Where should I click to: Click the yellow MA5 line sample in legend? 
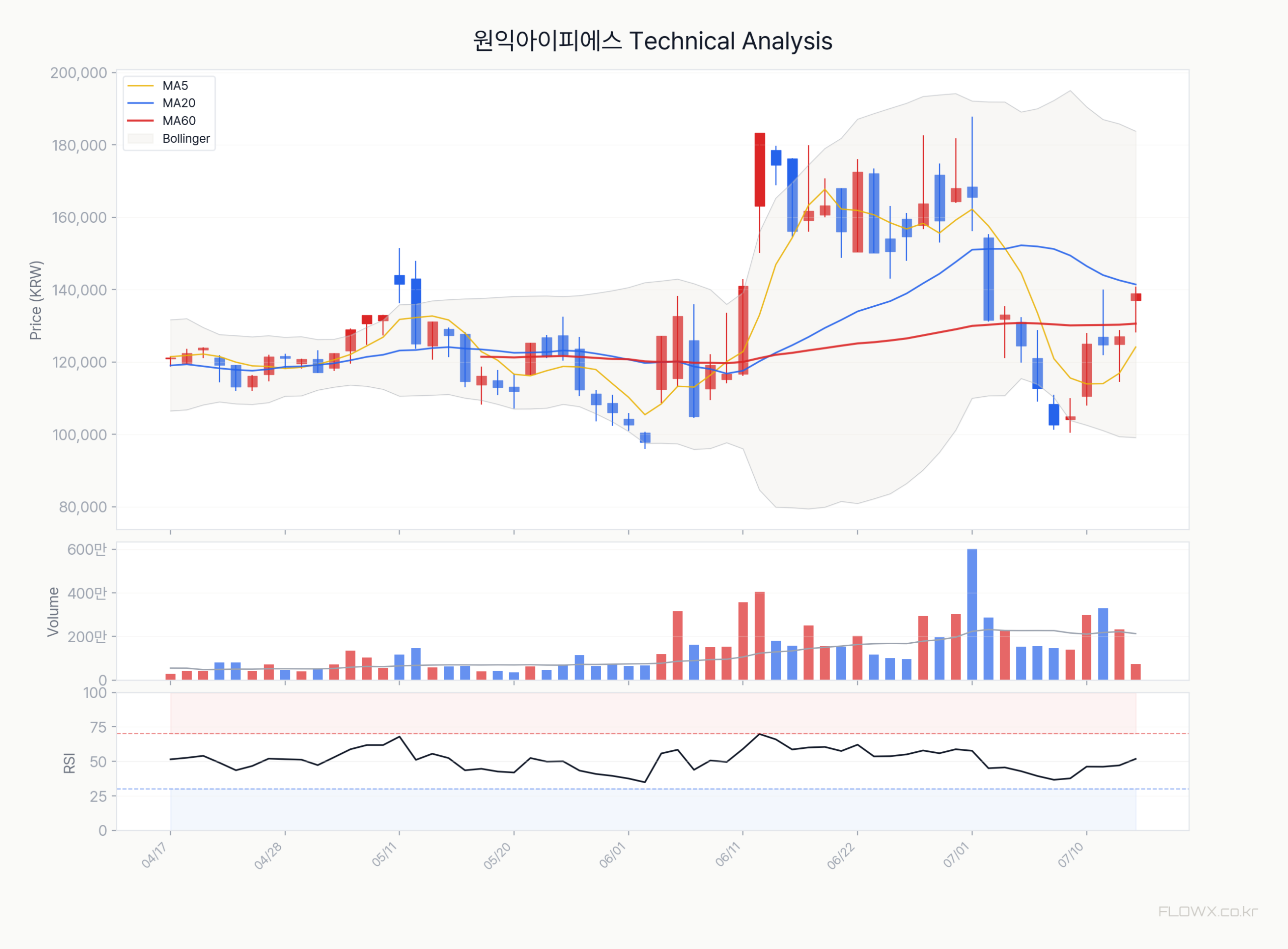(141, 85)
